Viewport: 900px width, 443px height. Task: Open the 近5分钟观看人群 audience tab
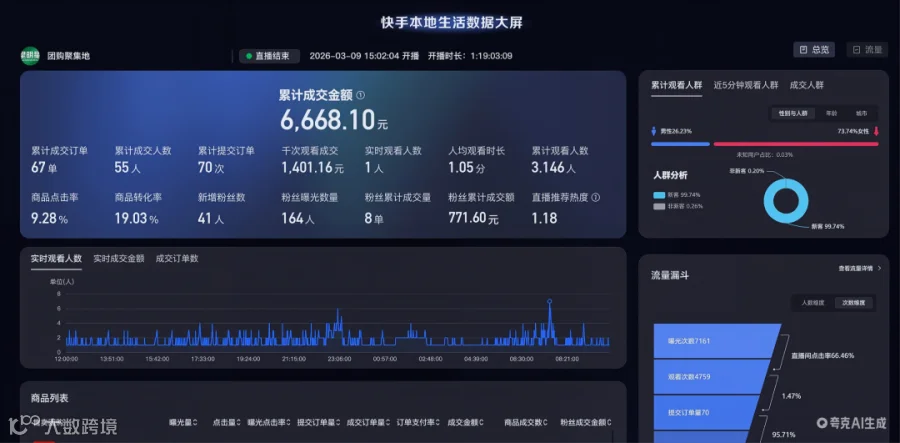click(746, 85)
